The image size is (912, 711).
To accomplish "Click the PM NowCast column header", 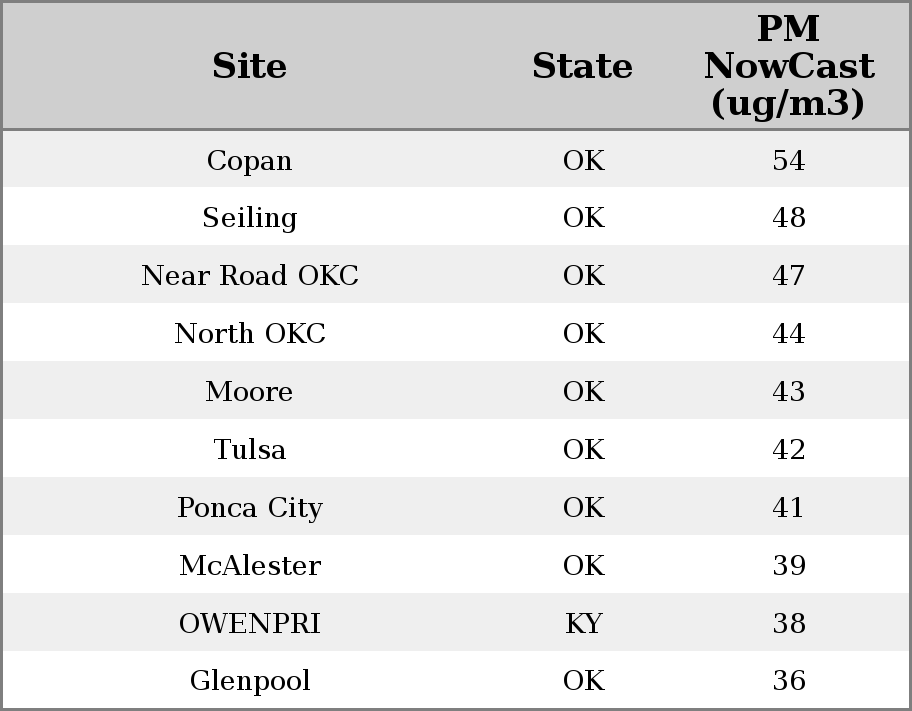I will (x=788, y=67).
